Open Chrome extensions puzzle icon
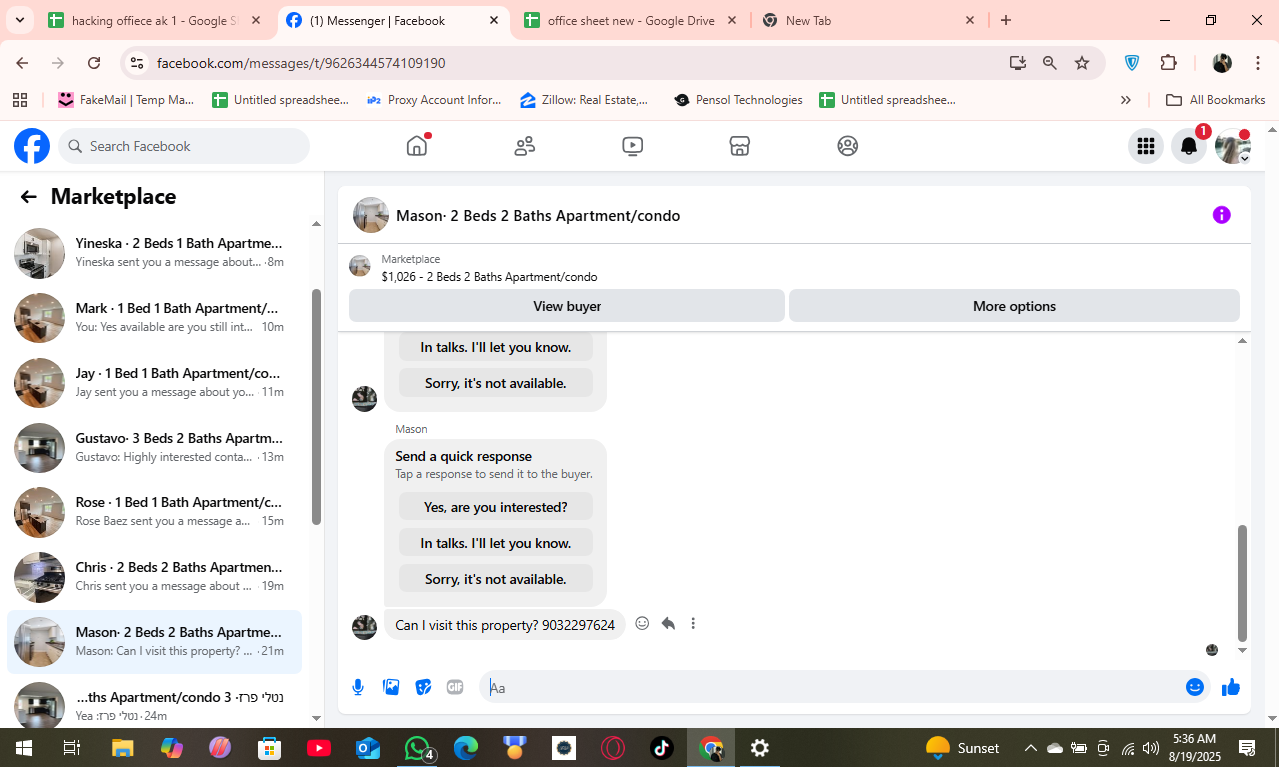Image resolution: width=1279 pixels, height=767 pixels. click(x=1168, y=63)
